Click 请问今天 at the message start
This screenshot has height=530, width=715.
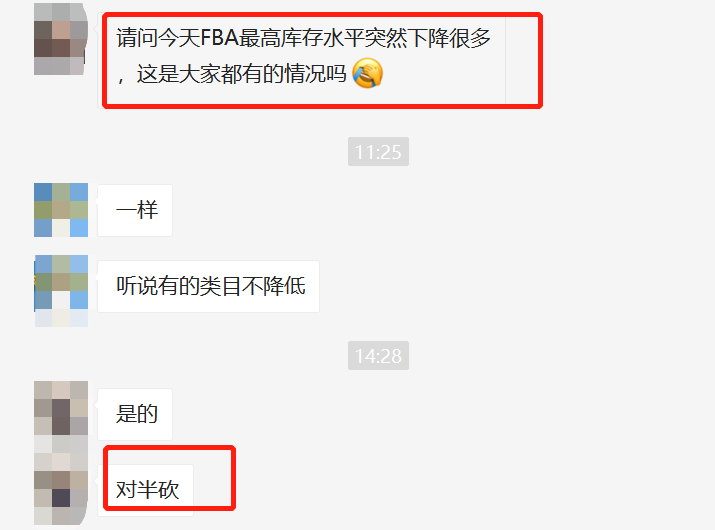(x=158, y=38)
